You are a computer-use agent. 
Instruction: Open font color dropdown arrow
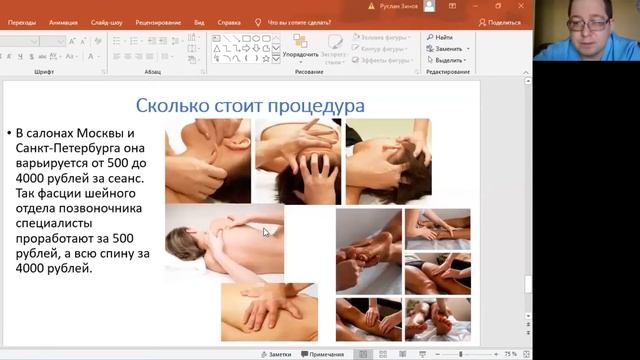[x=99, y=57]
